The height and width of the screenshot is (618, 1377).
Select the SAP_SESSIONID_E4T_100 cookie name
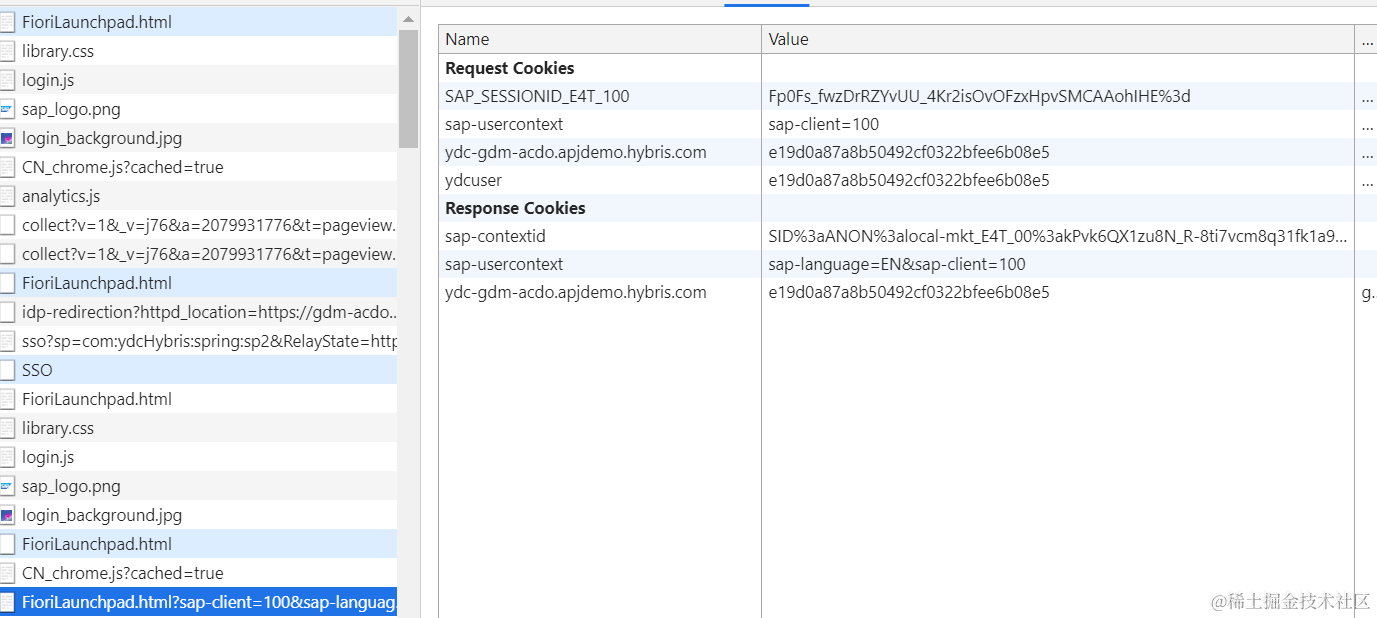pyautogui.click(x=537, y=96)
